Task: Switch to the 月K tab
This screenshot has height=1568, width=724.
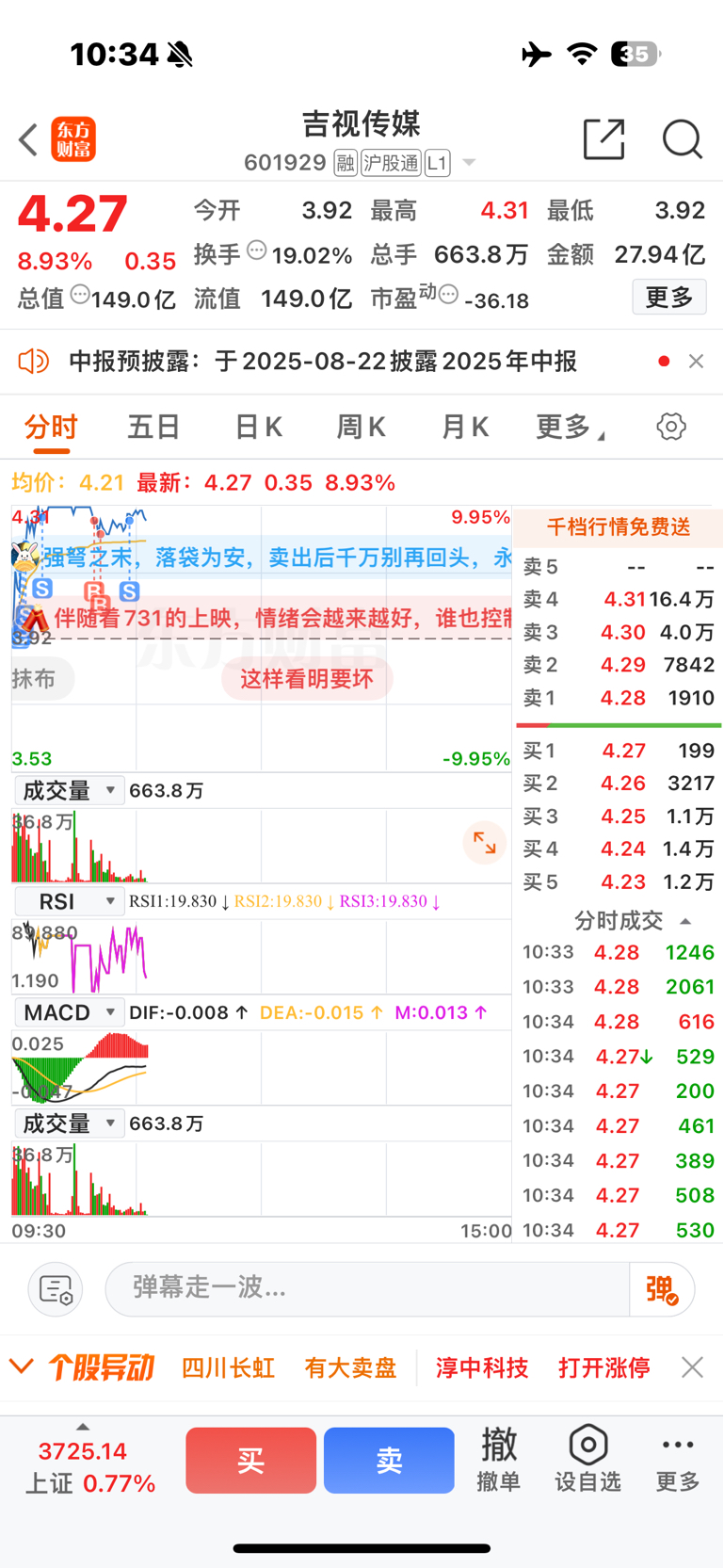Action: [x=465, y=427]
